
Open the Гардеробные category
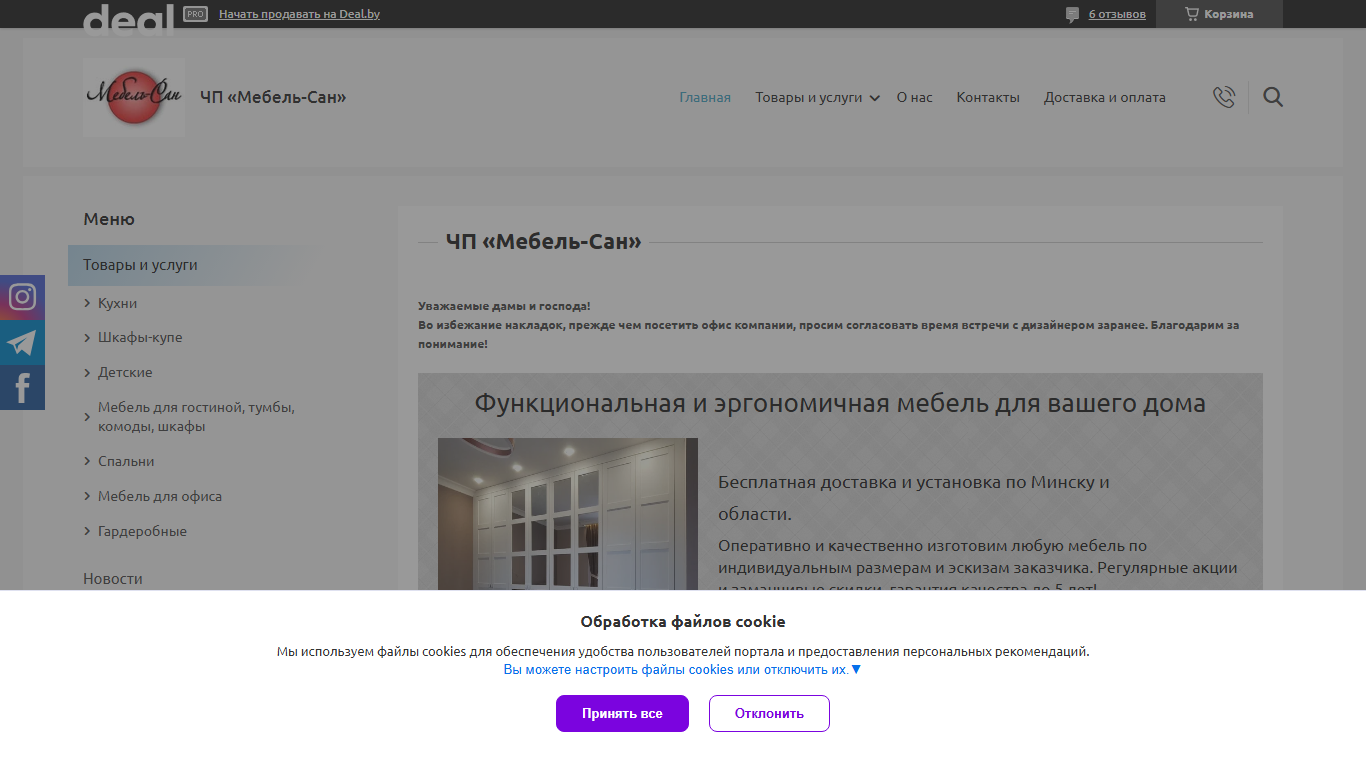click(142, 531)
